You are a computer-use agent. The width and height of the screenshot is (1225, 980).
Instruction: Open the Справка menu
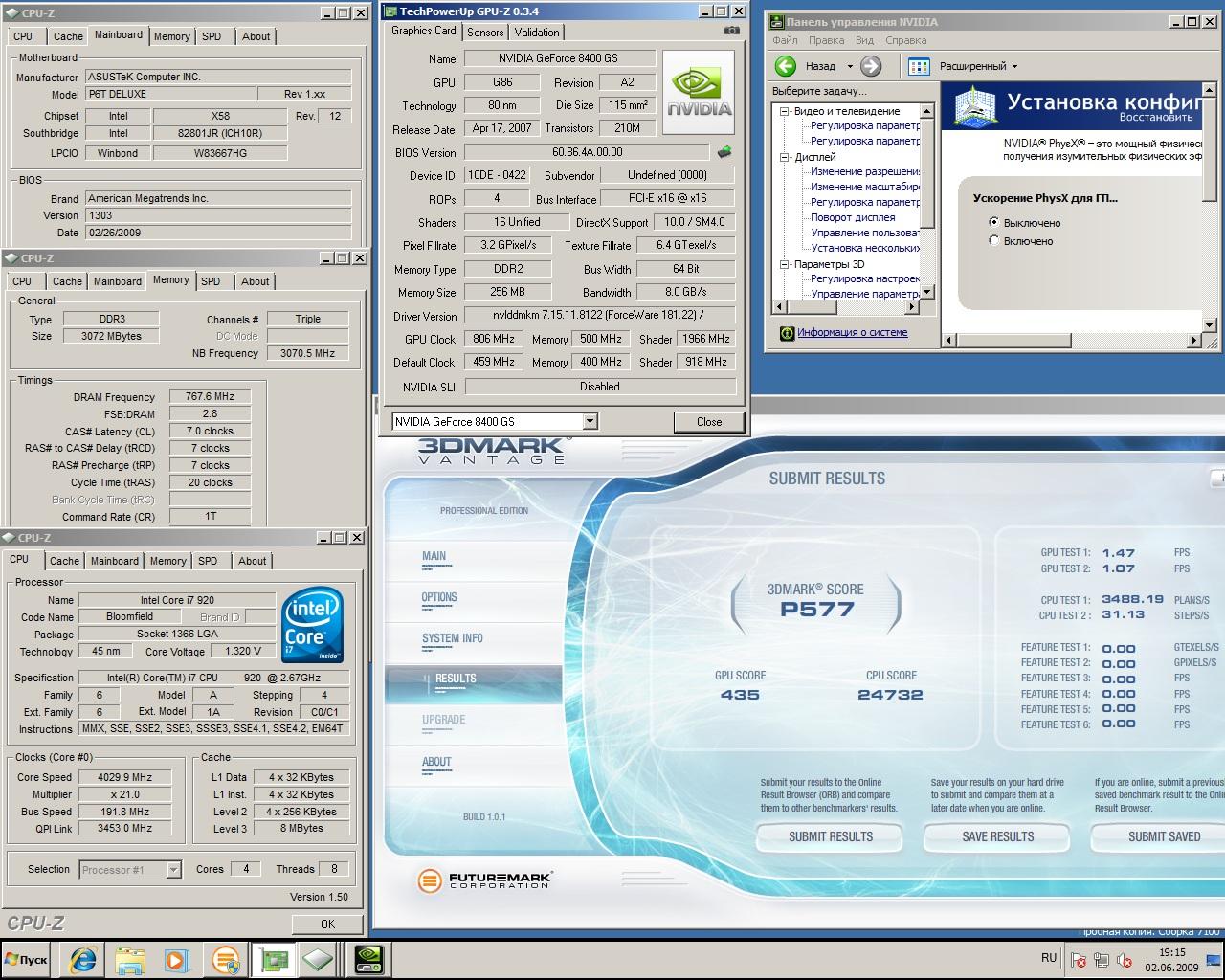[x=905, y=40]
